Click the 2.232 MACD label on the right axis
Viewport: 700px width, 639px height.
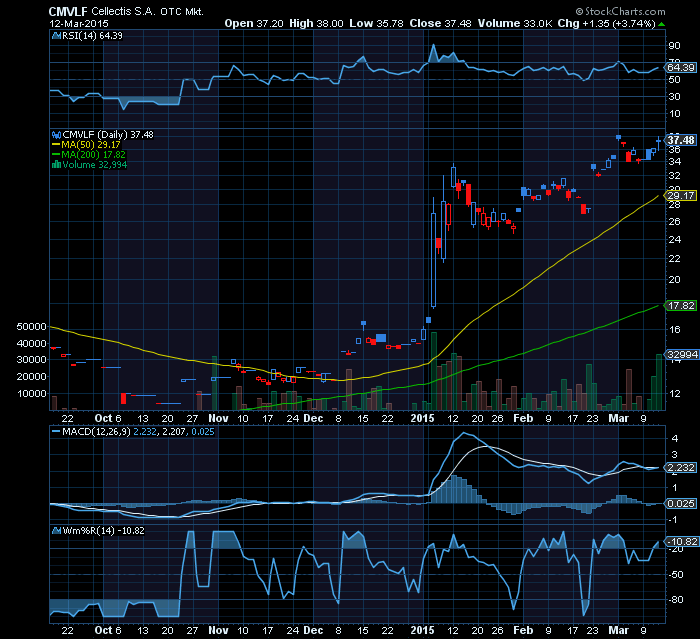coord(681,468)
